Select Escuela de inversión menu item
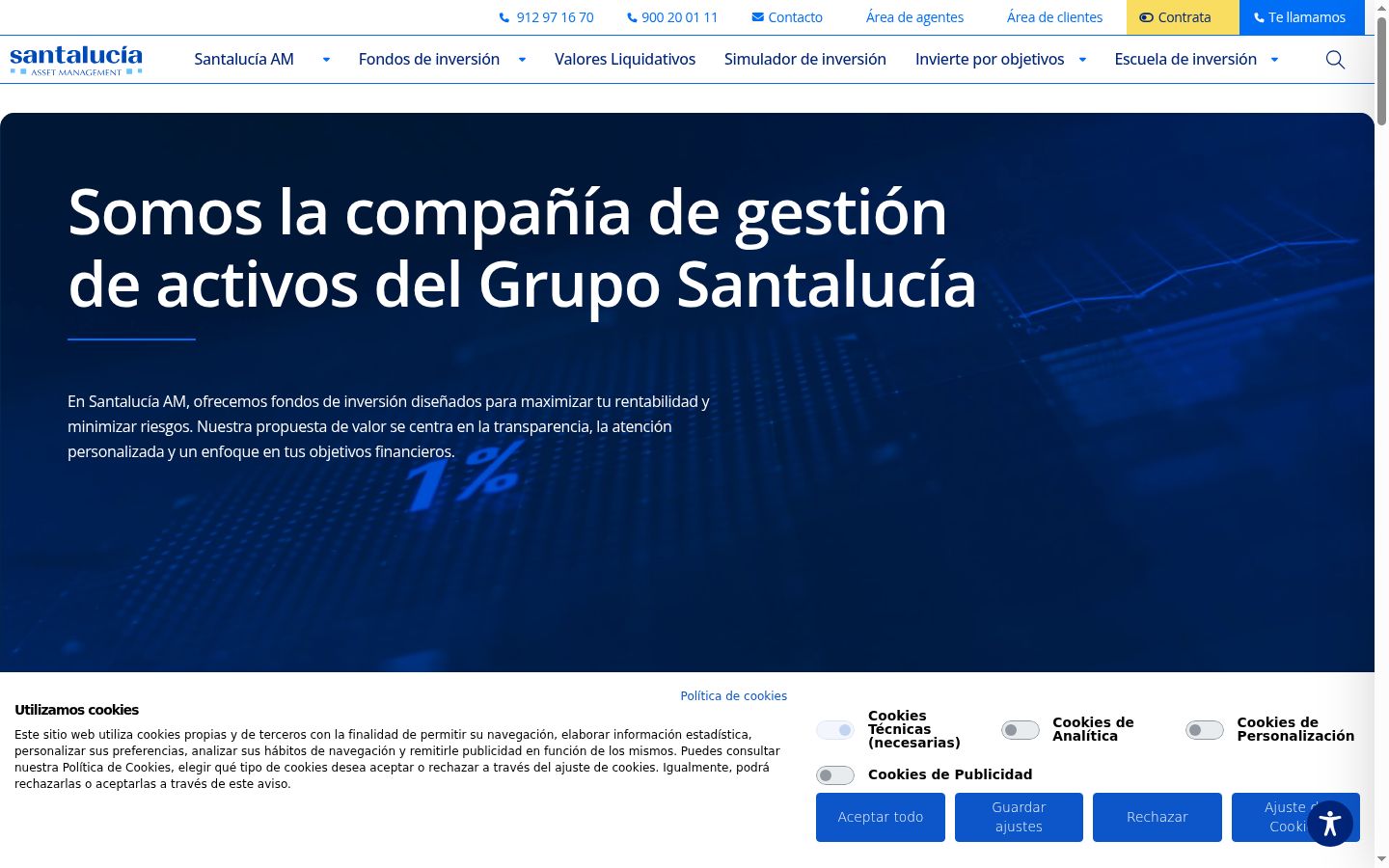1389x868 pixels. tap(1185, 60)
